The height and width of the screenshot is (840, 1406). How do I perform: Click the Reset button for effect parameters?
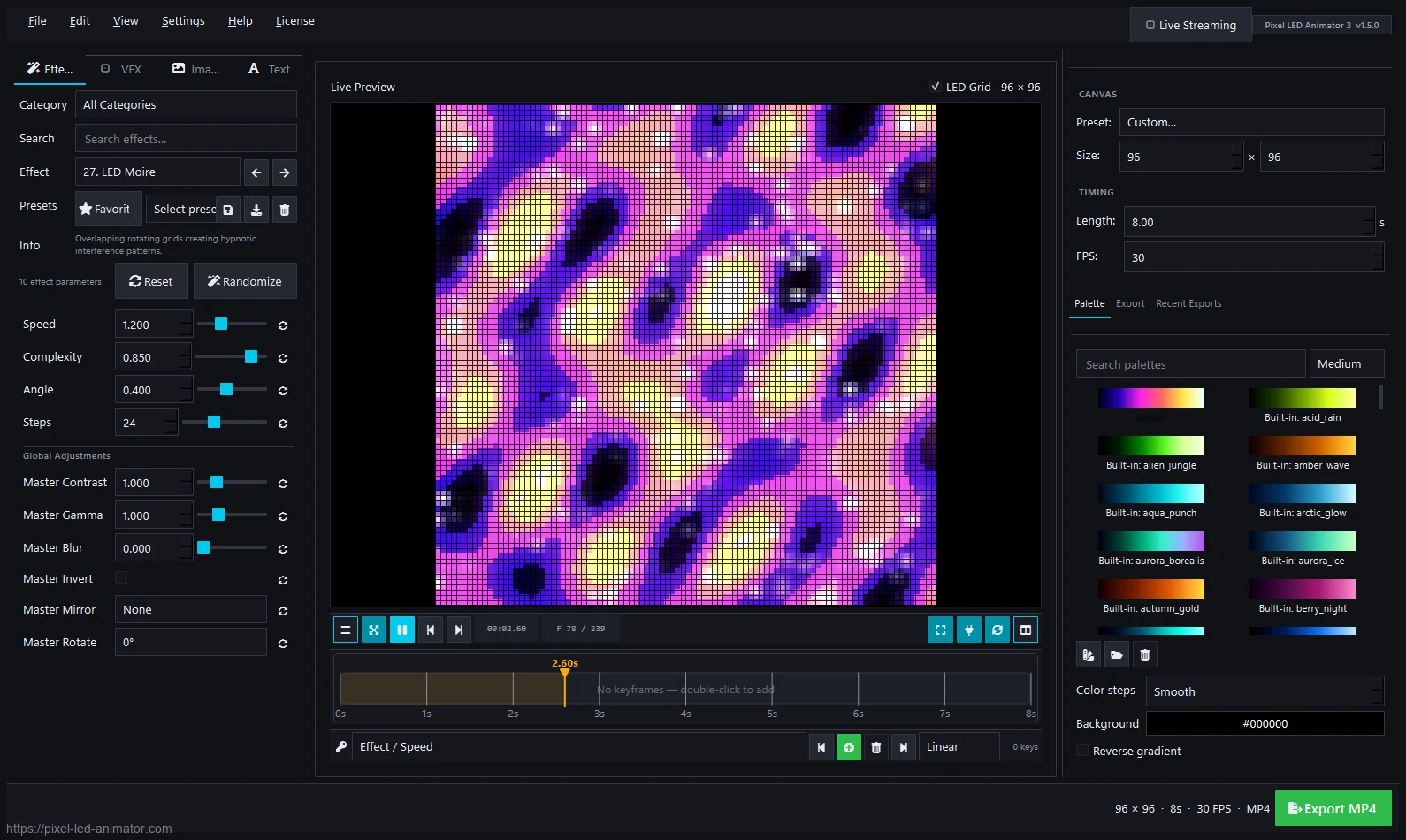tap(151, 281)
